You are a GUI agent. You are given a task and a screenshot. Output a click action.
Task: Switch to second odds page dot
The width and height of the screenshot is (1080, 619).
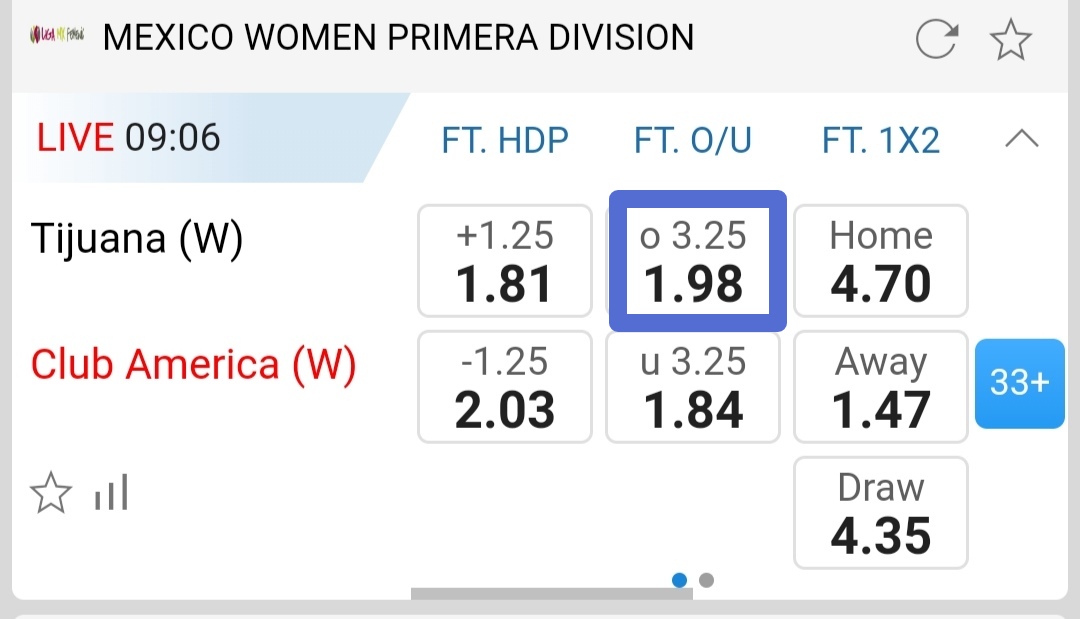point(706,580)
